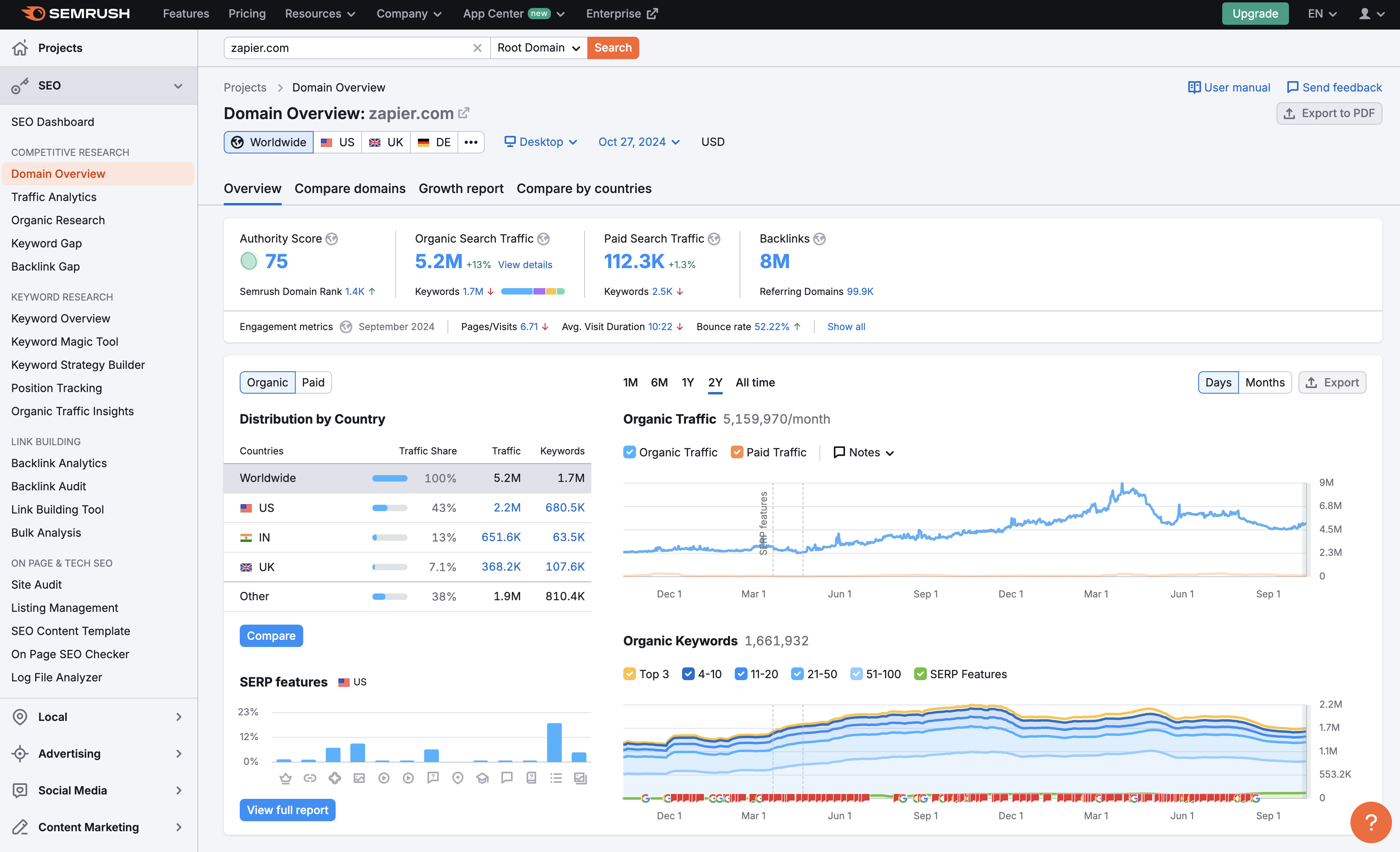The image size is (1400, 852).
Task: Switch to the Growth report tab
Action: click(x=461, y=188)
